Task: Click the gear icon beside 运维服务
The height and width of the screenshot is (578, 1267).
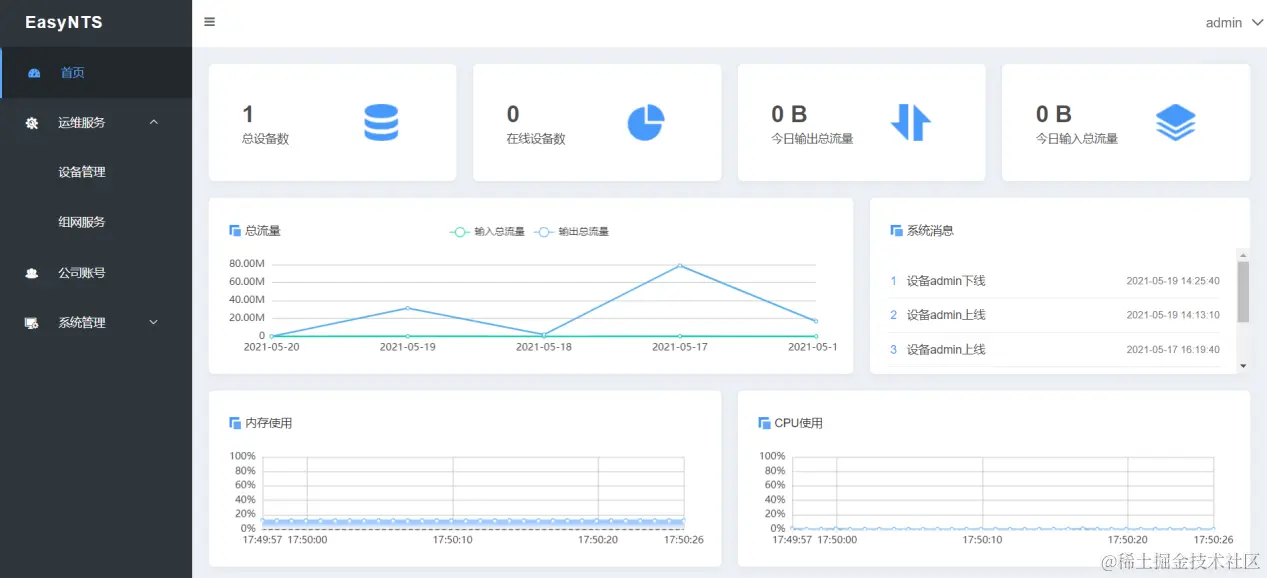Action: click(32, 123)
